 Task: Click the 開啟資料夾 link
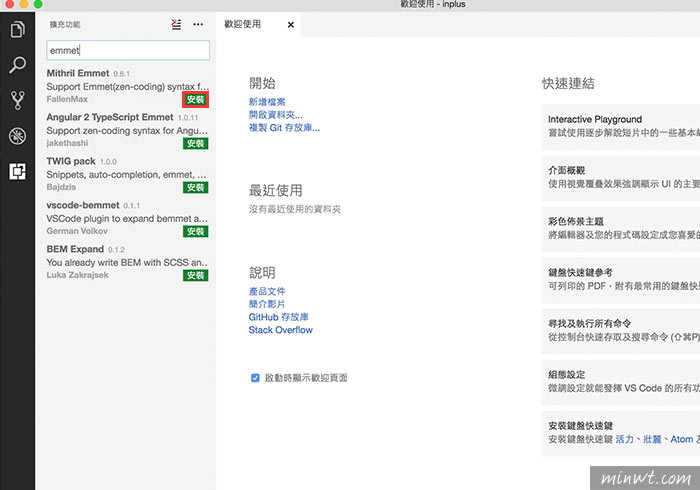click(x=275, y=115)
